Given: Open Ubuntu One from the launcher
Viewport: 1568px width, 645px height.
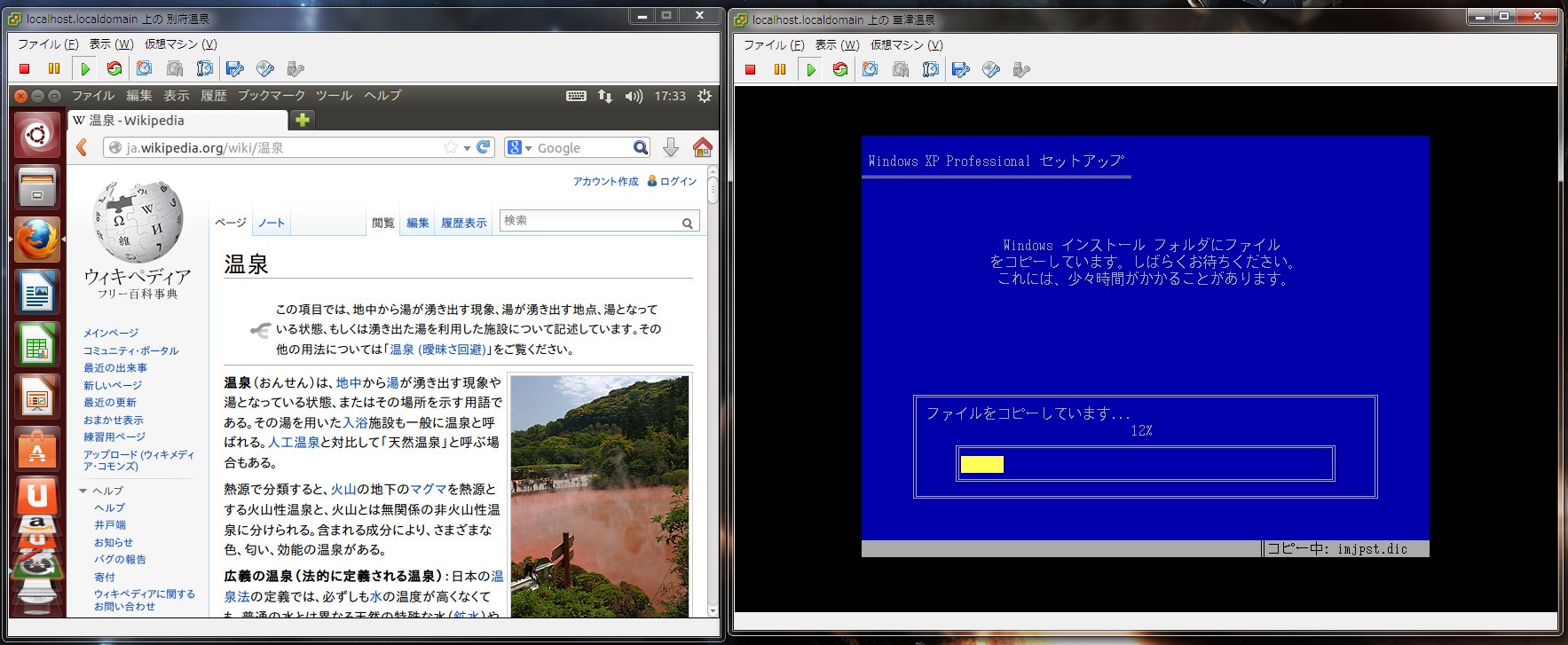Looking at the screenshot, I should 37,497.
